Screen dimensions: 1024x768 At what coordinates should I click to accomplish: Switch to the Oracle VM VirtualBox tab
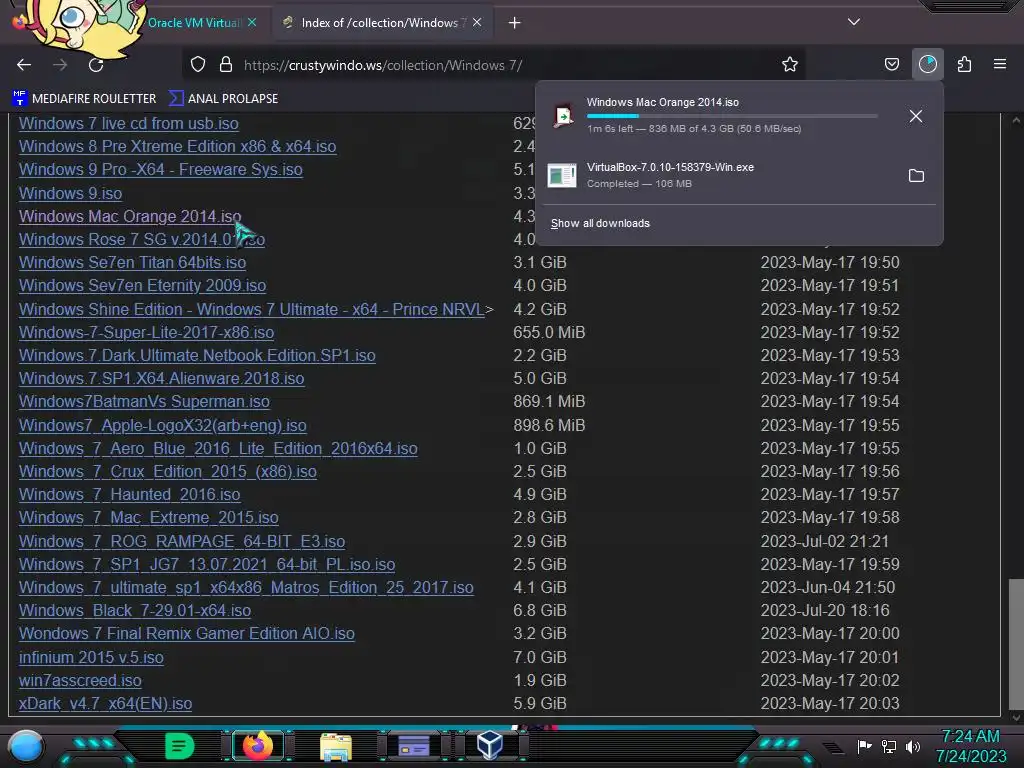pyautogui.click(x=194, y=23)
